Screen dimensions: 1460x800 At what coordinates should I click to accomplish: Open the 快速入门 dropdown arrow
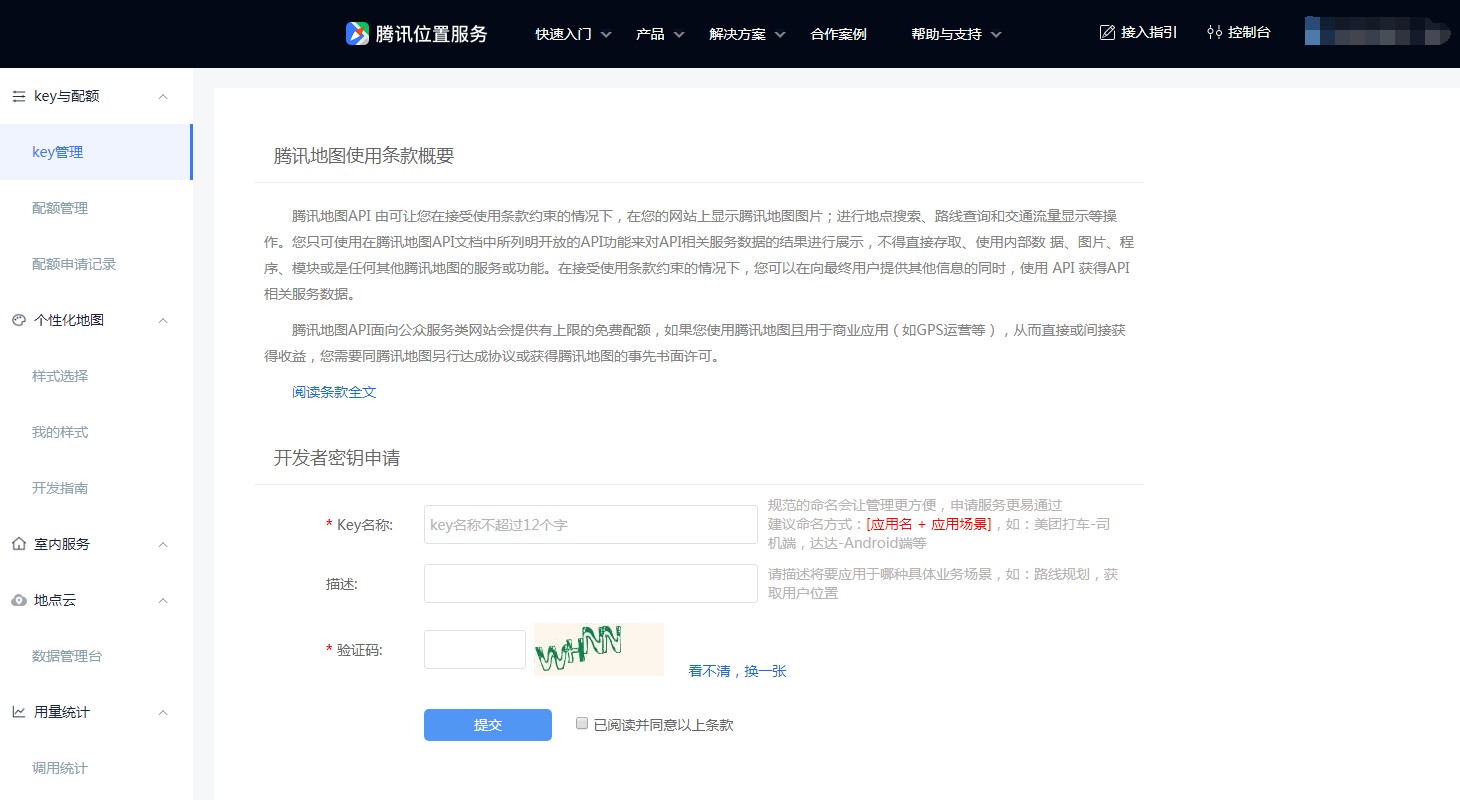point(606,34)
